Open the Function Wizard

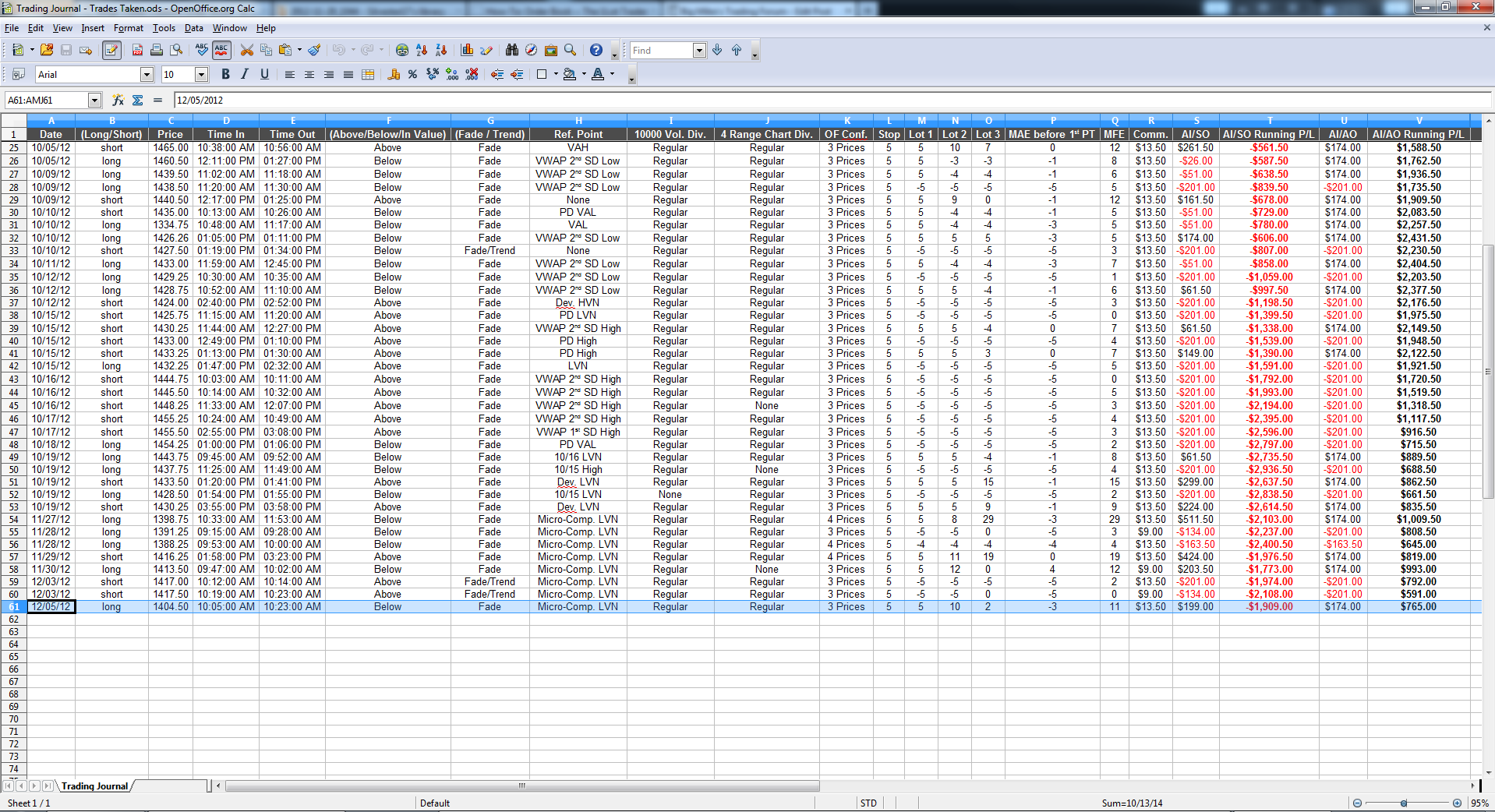(118, 100)
